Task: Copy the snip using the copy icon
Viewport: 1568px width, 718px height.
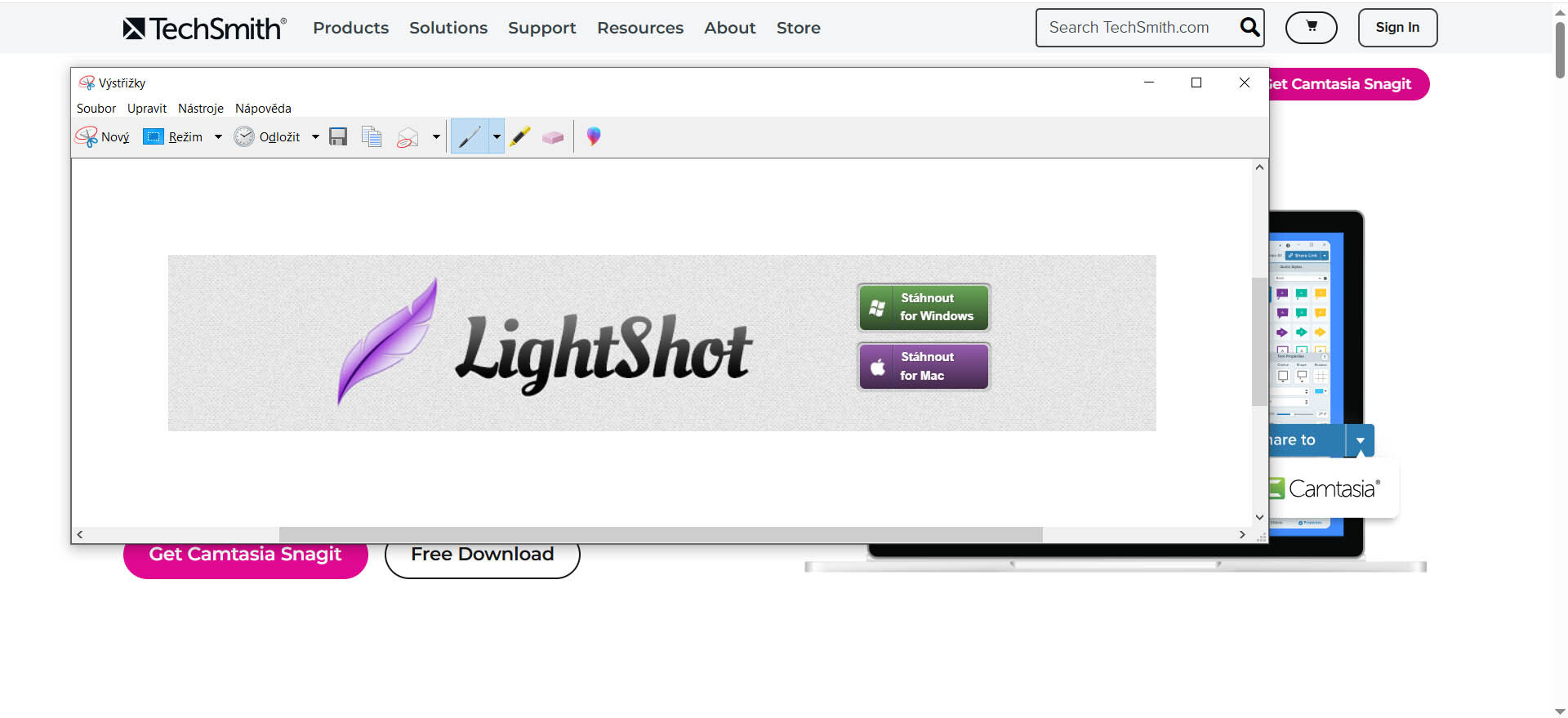Action: coord(372,136)
